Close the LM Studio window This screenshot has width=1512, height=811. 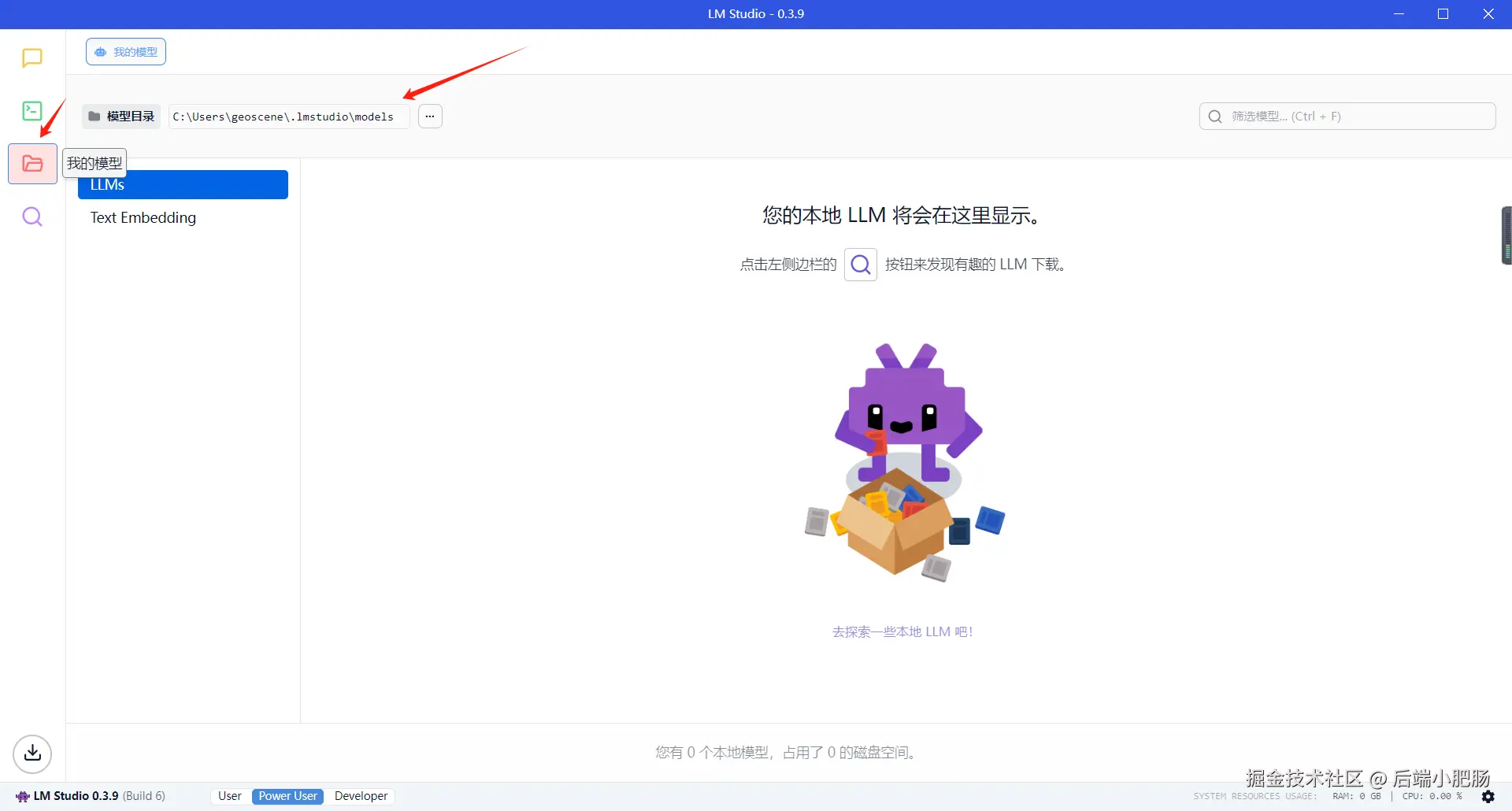(1488, 14)
